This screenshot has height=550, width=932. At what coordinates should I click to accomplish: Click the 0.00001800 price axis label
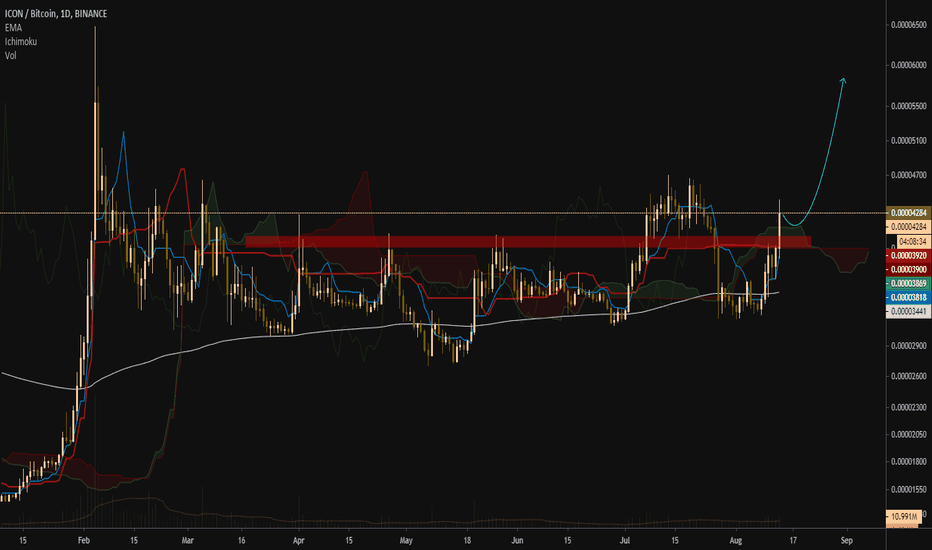pyautogui.click(x=908, y=461)
